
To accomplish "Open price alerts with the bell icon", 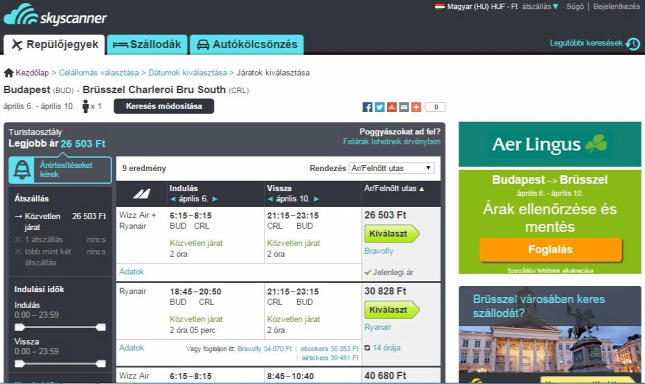I will [x=22, y=169].
